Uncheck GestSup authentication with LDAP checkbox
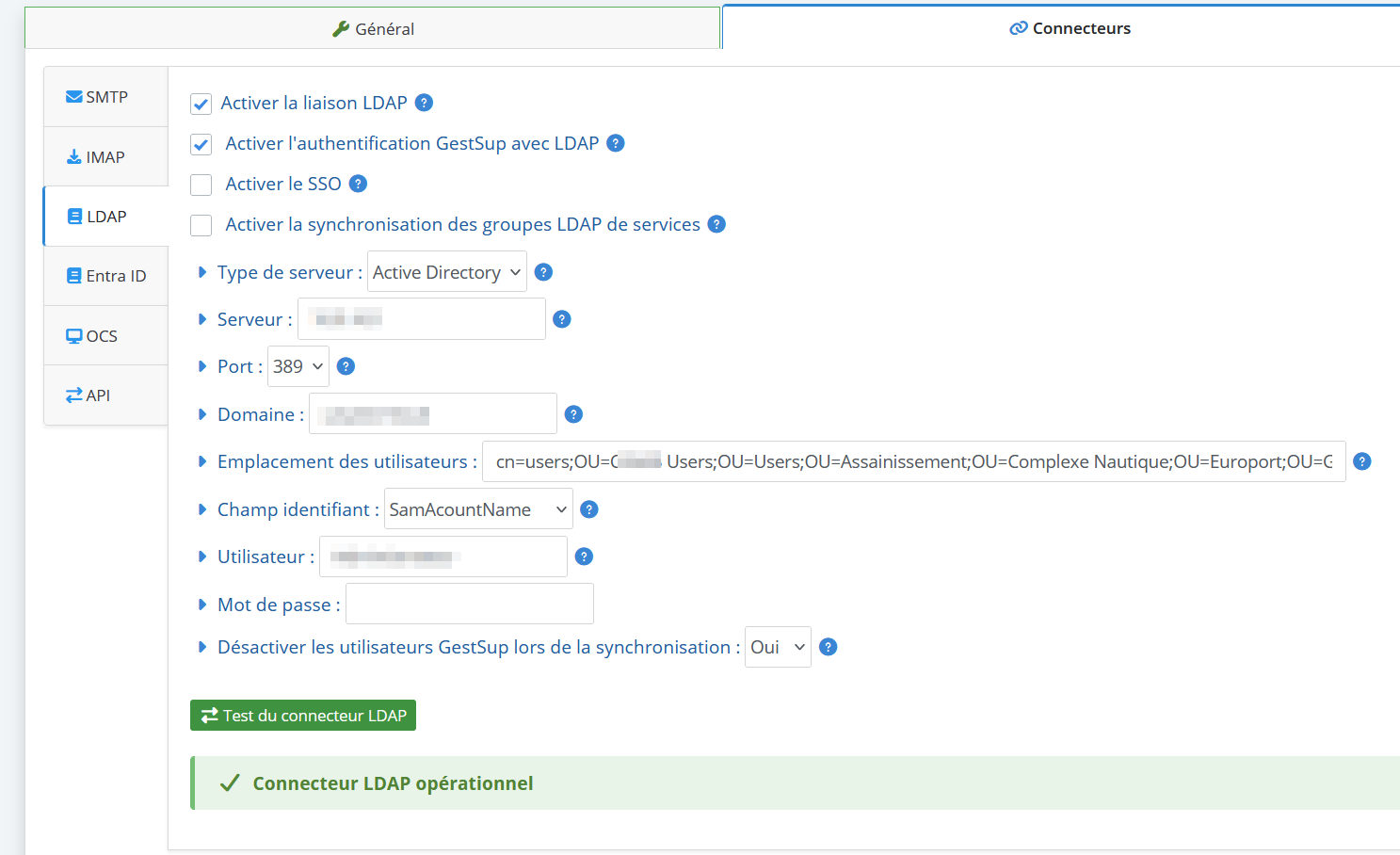Viewport: 1400px width, 855px height. tap(201, 144)
